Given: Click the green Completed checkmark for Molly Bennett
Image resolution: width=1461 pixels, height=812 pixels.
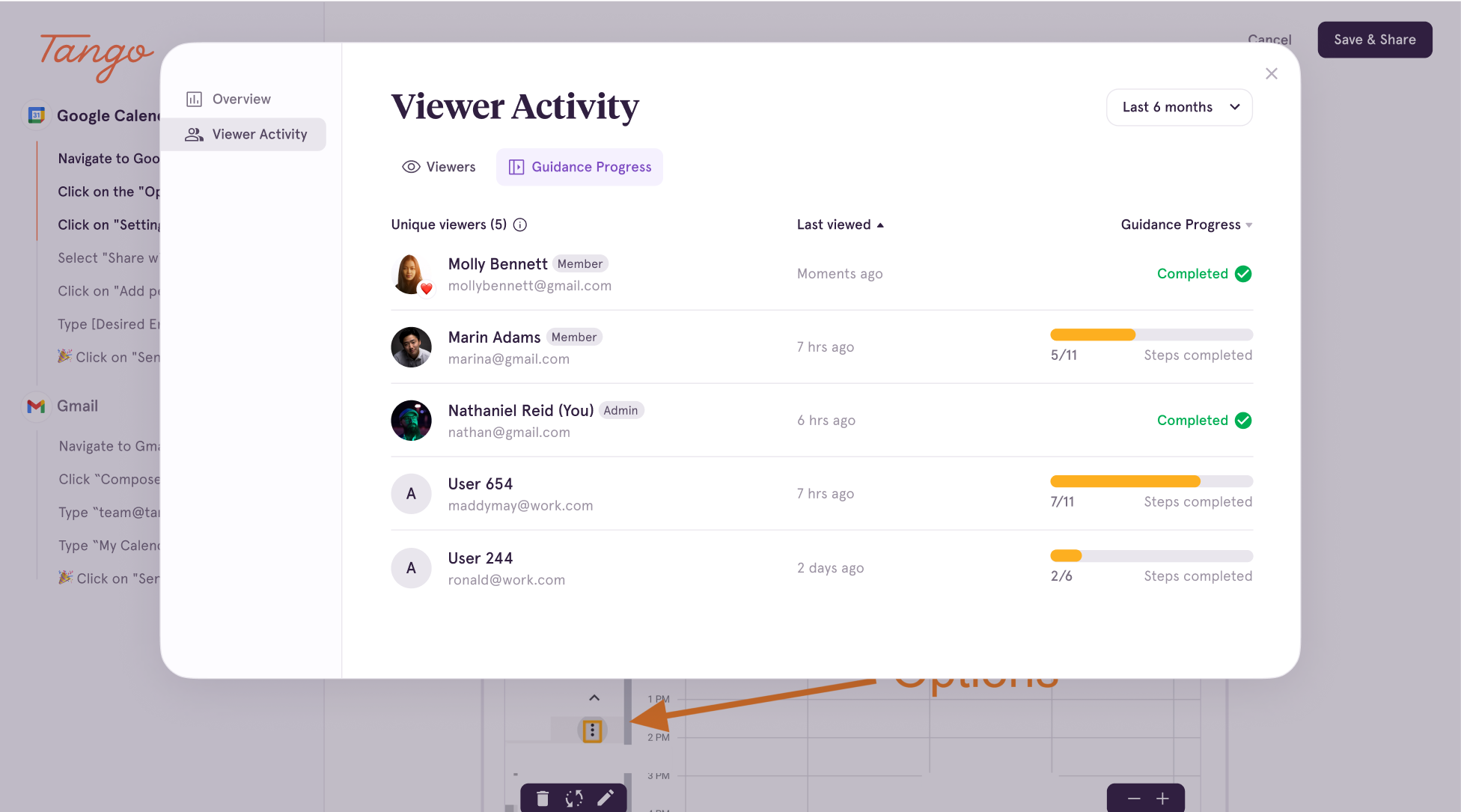Looking at the screenshot, I should tap(1242, 273).
